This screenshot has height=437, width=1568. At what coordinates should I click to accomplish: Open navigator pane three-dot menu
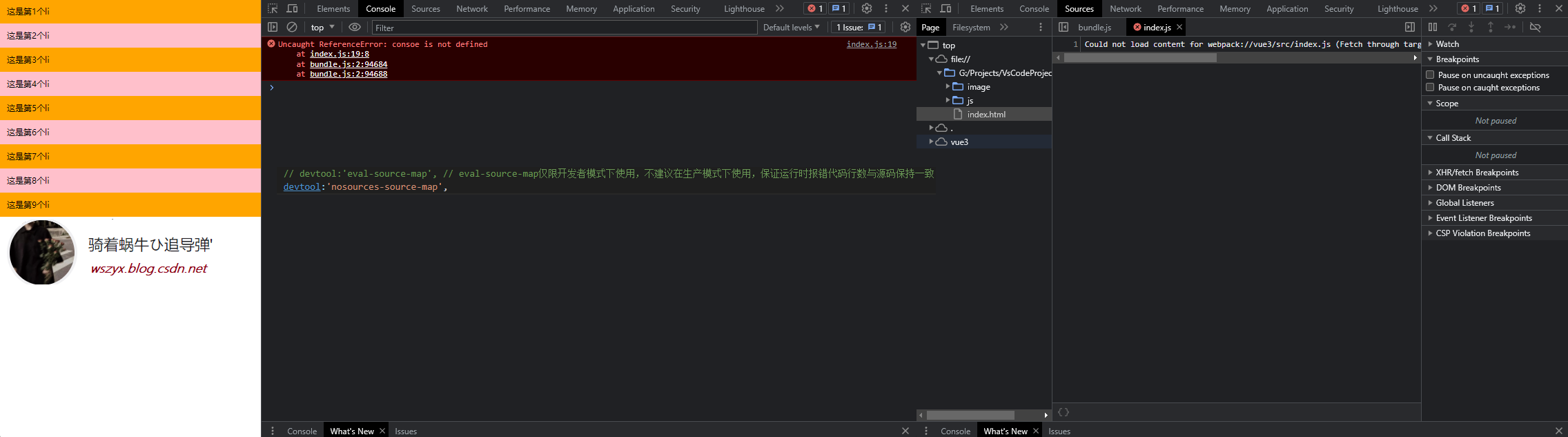(1041, 27)
